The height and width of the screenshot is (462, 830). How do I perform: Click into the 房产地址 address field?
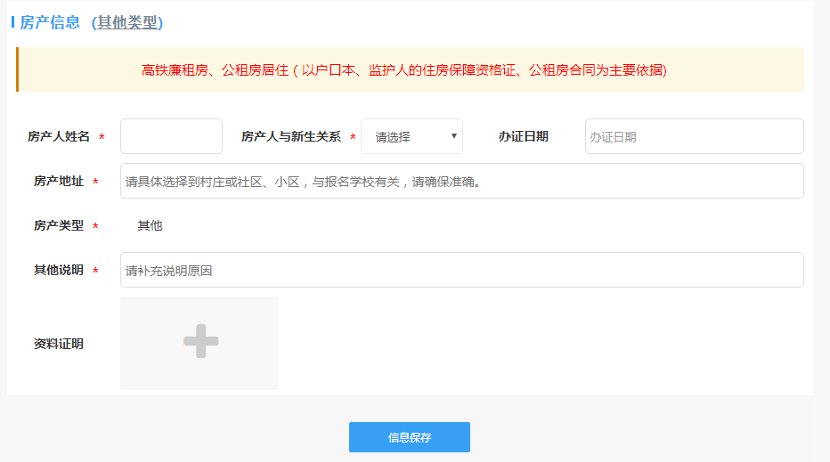461,181
